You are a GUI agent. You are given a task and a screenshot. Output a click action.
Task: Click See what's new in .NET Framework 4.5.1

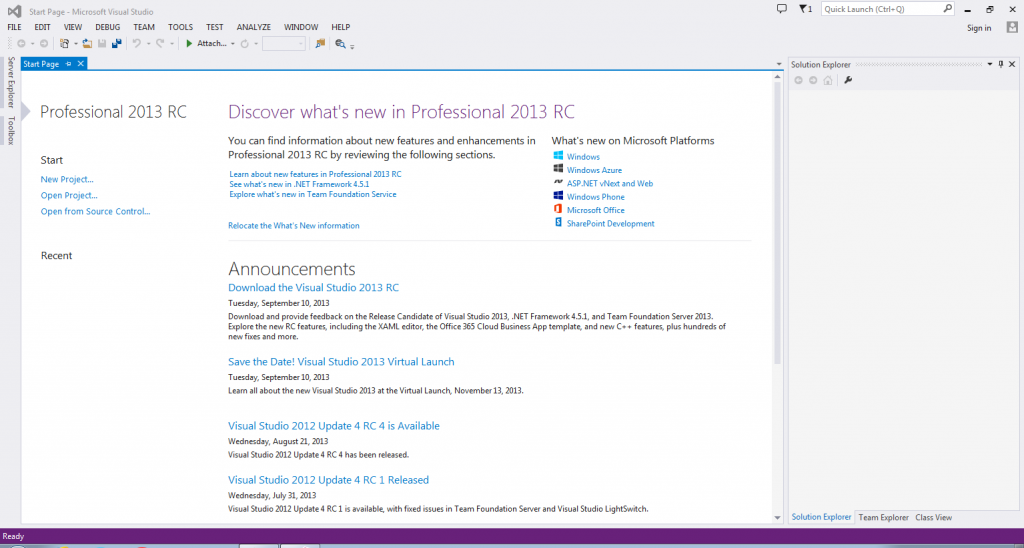[298, 184]
